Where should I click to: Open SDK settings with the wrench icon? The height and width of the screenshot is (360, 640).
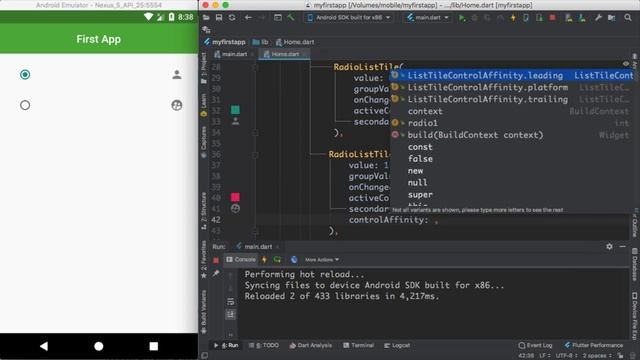point(598,18)
